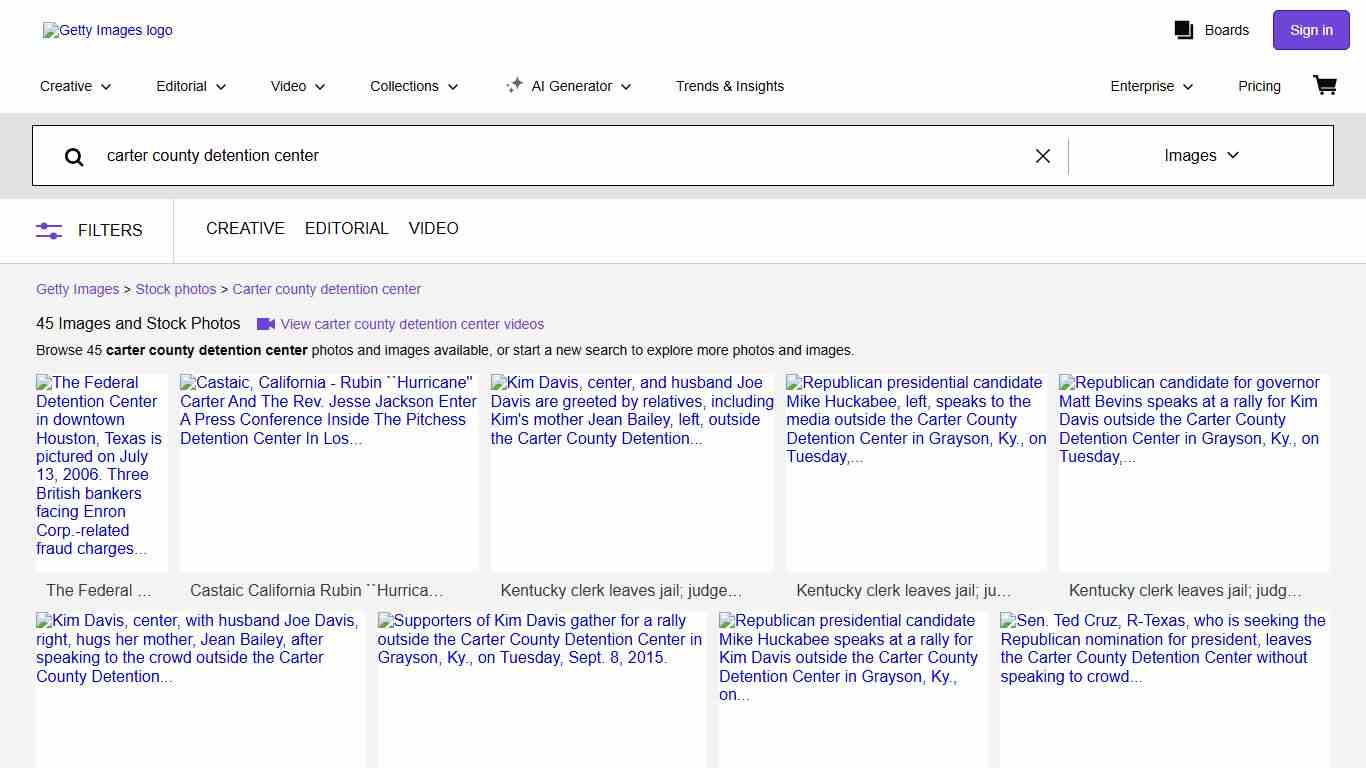Expand the Creative dropdown menu
Screen dimensions: 1366x768
pos(76,86)
